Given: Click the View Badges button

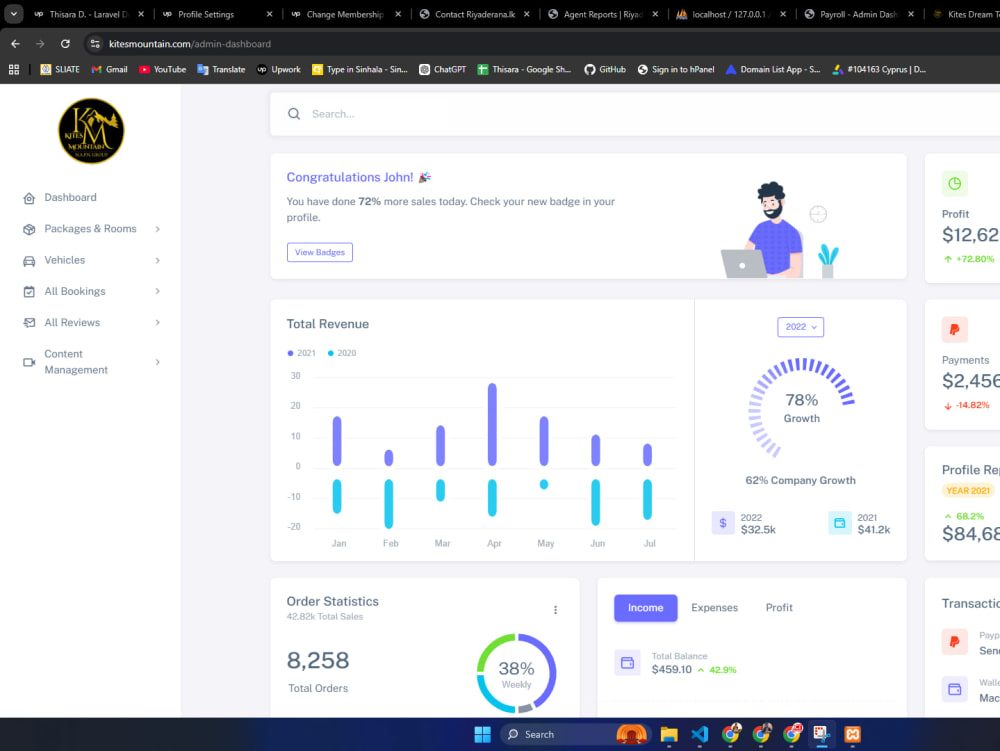Looking at the screenshot, I should click(320, 252).
